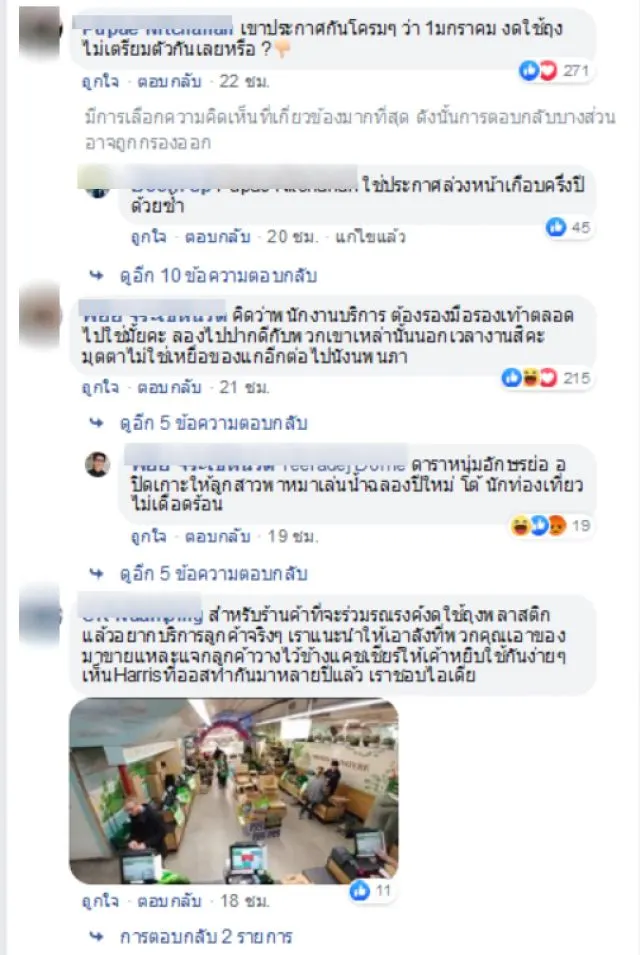This screenshot has height=955, width=640.
Task: View reaction emojis with 19 count
Action: (540, 526)
